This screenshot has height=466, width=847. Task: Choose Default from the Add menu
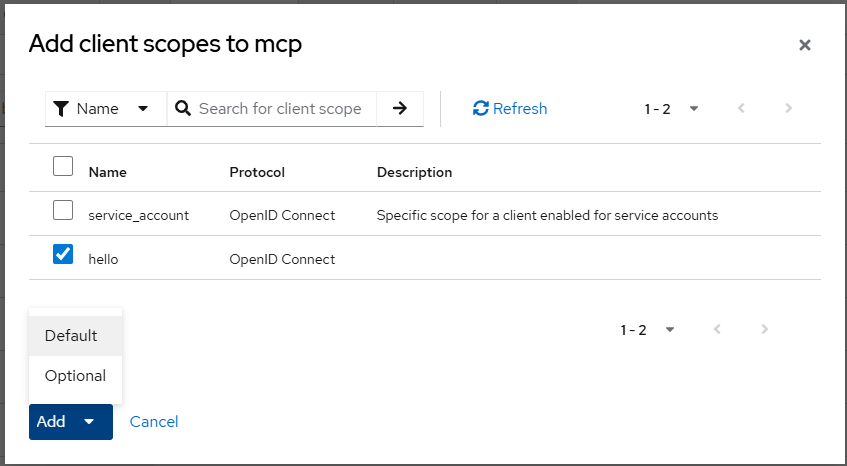72,336
